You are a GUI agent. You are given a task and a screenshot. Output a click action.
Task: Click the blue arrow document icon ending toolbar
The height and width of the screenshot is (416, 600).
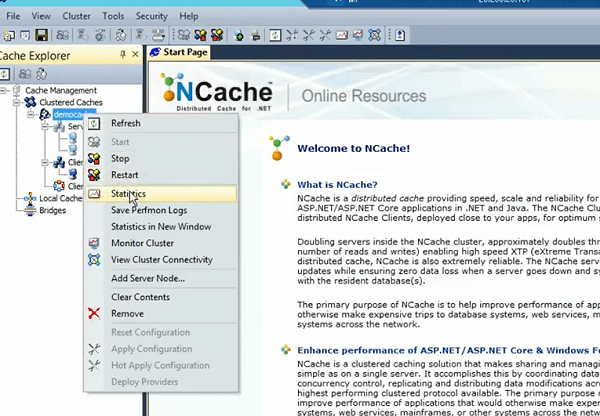click(x=400, y=35)
